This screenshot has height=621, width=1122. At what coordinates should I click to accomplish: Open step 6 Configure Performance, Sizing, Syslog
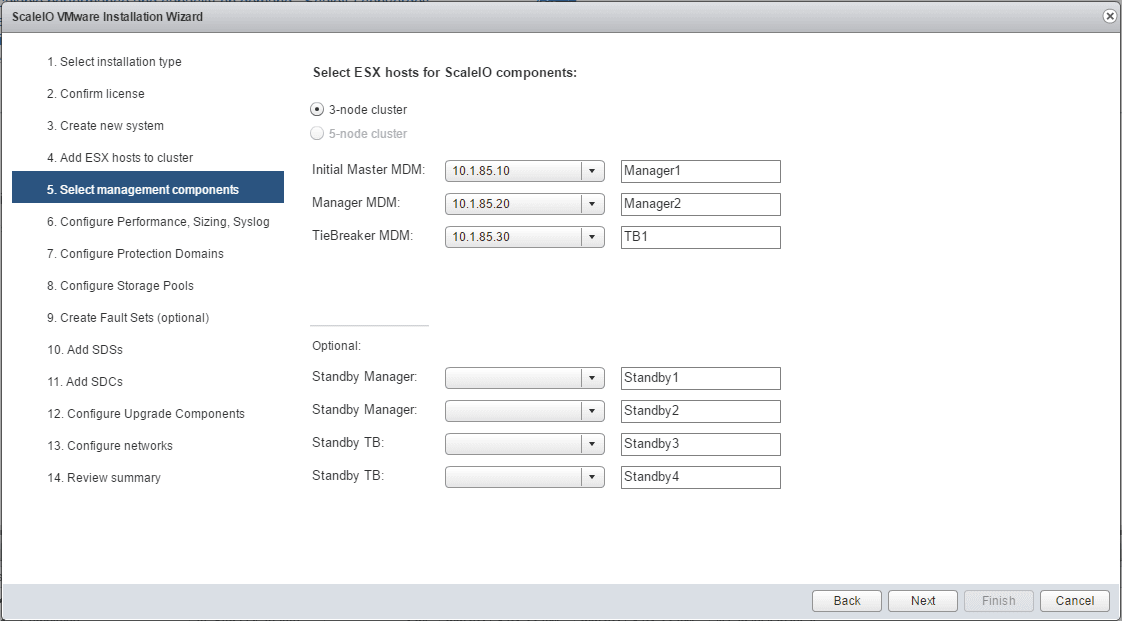point(158,222)
